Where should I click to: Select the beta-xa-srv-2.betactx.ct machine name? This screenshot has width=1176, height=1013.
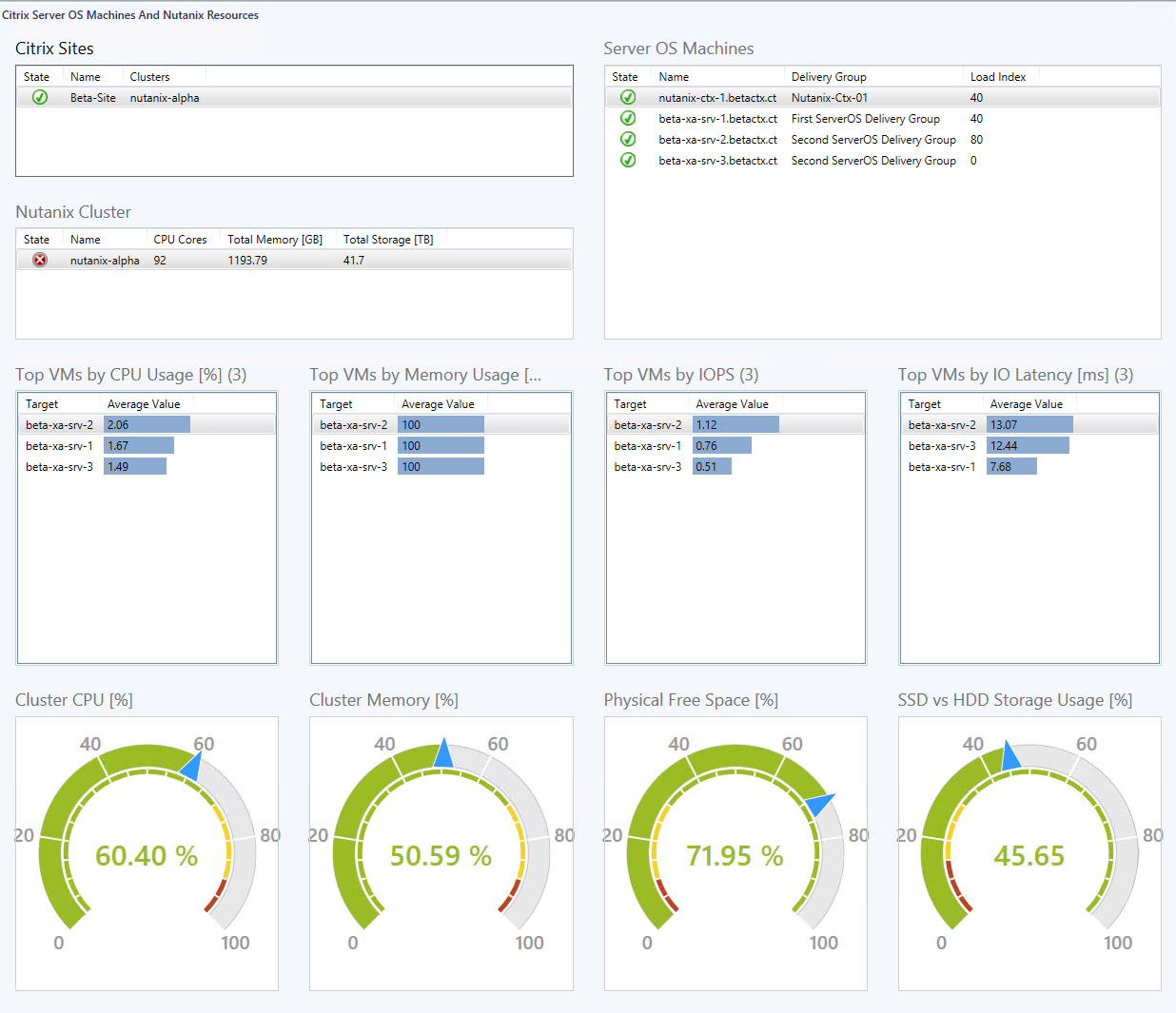point(717,140)
